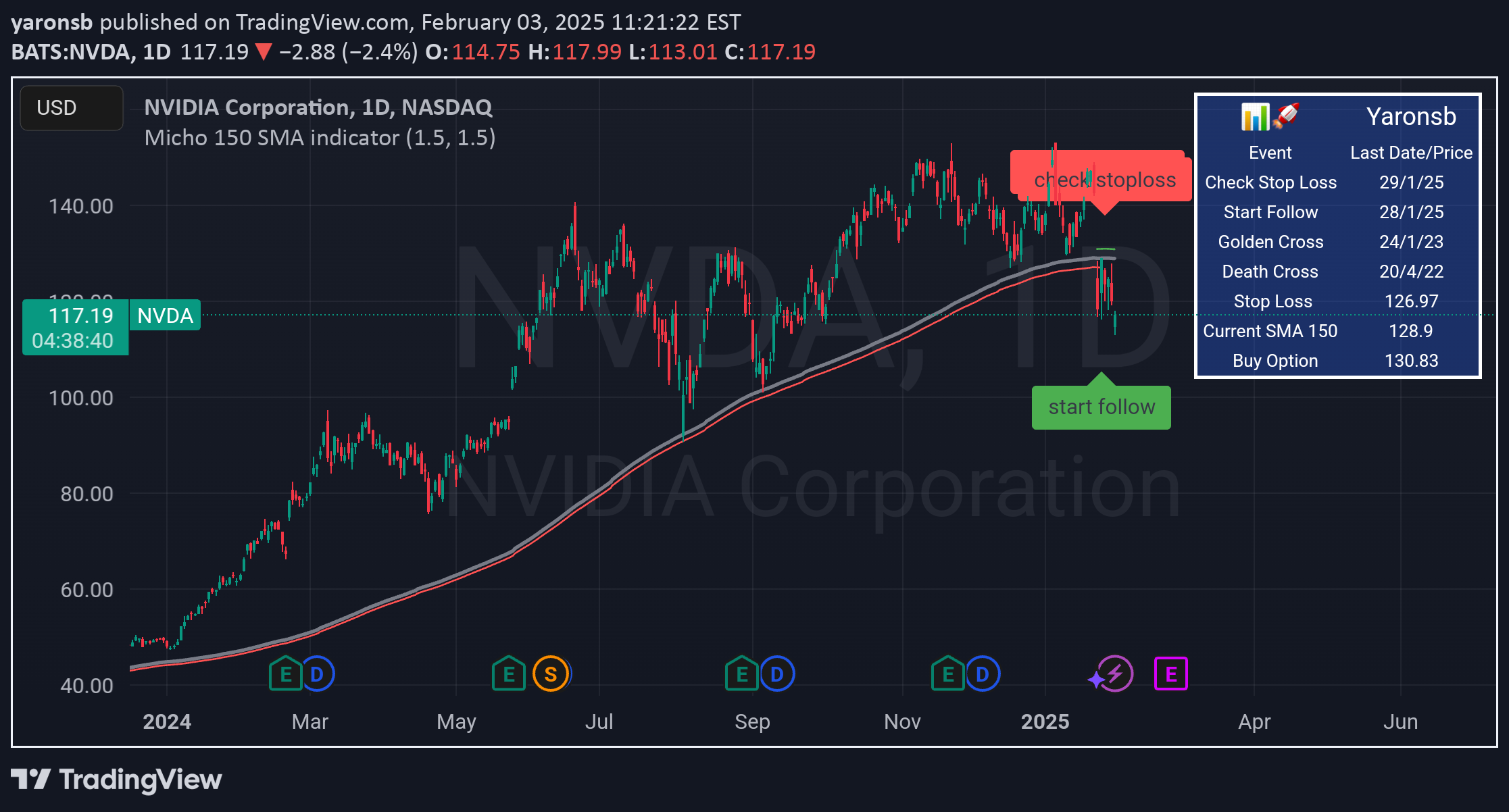Viewport: 1509px width, 812px height.
Task: Click the dividend D marker nearest Mar
Action: click(x=317, y=674)
